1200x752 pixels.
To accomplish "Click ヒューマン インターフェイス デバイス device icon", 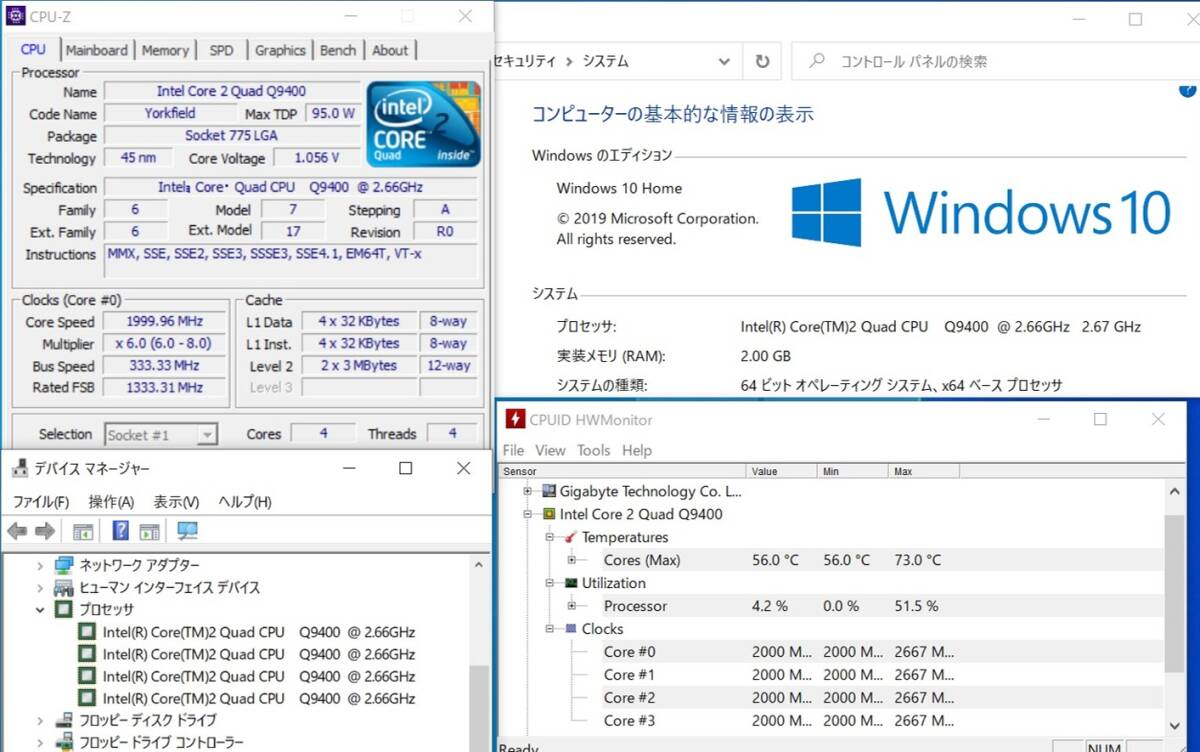I will coord(64,587).
